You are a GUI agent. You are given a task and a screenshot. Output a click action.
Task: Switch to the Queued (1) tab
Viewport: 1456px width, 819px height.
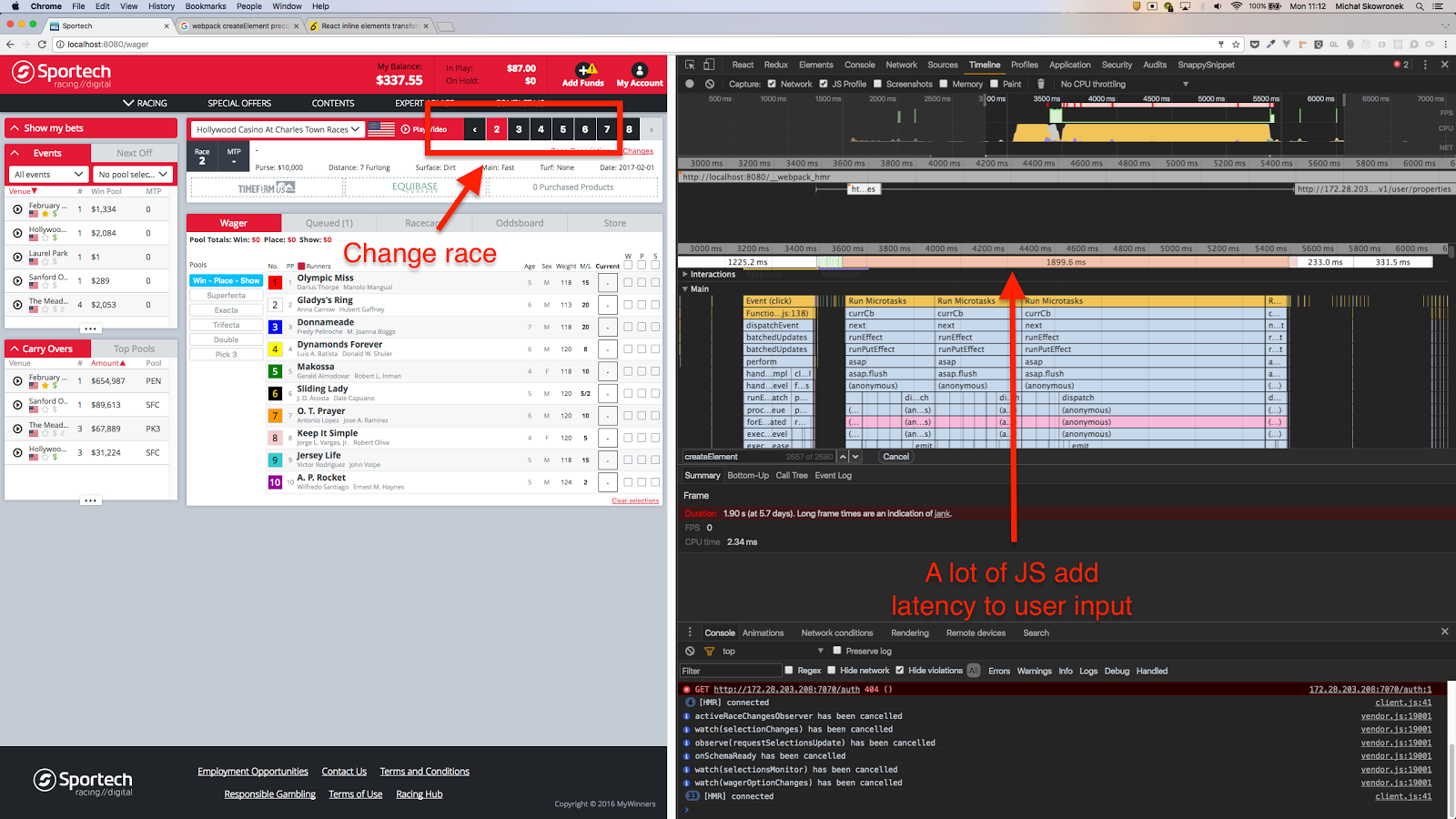329,223
